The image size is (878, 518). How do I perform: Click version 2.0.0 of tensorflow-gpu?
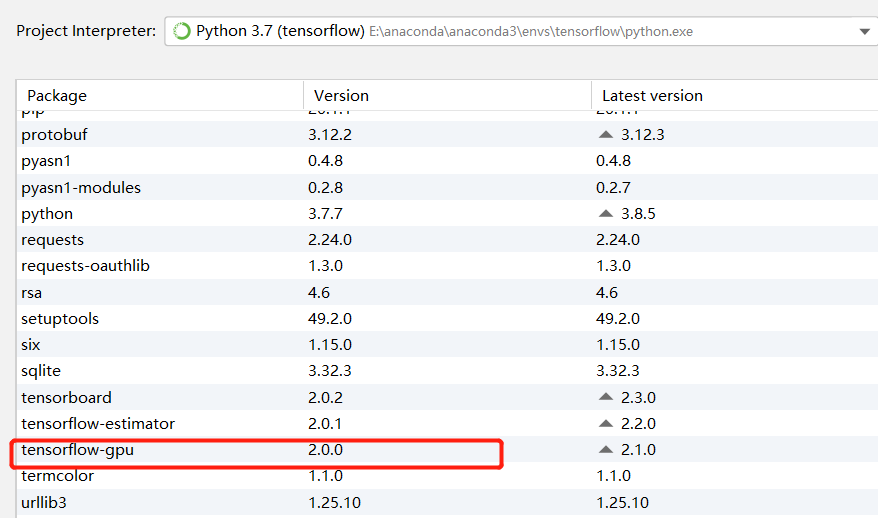tap(325, 450)
